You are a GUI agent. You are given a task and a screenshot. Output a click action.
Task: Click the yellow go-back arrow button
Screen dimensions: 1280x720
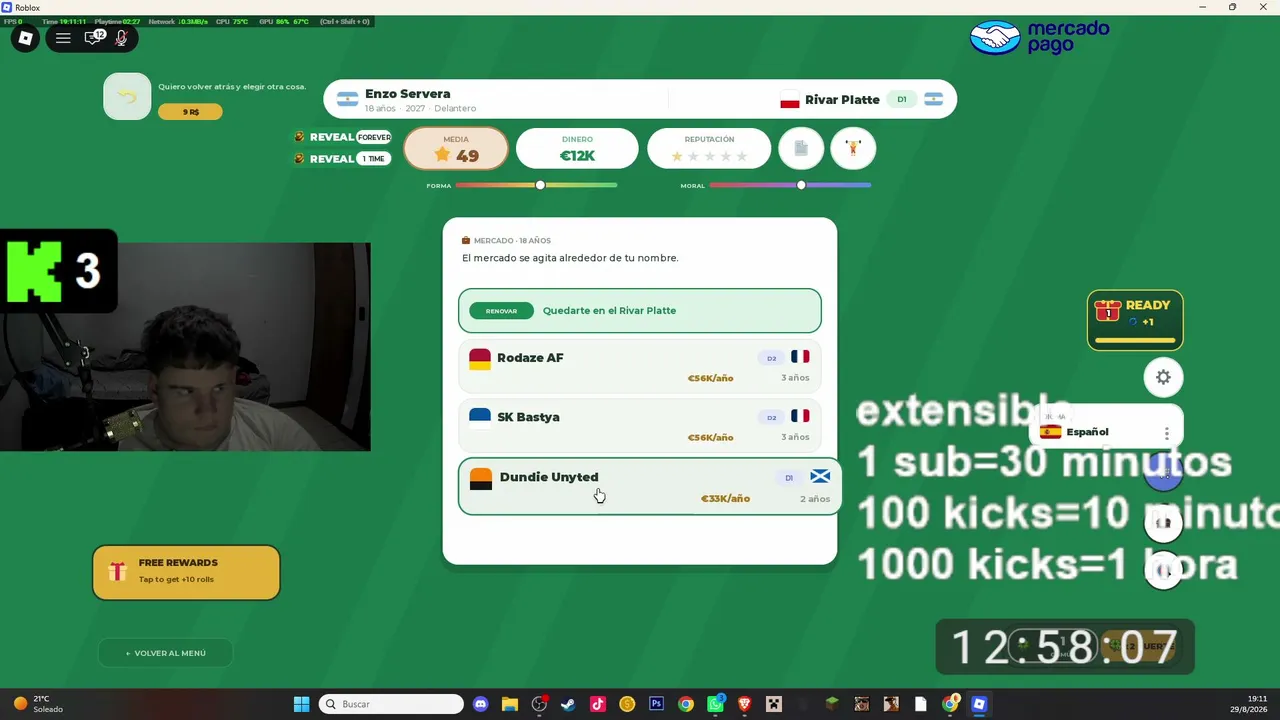point(127,97)
